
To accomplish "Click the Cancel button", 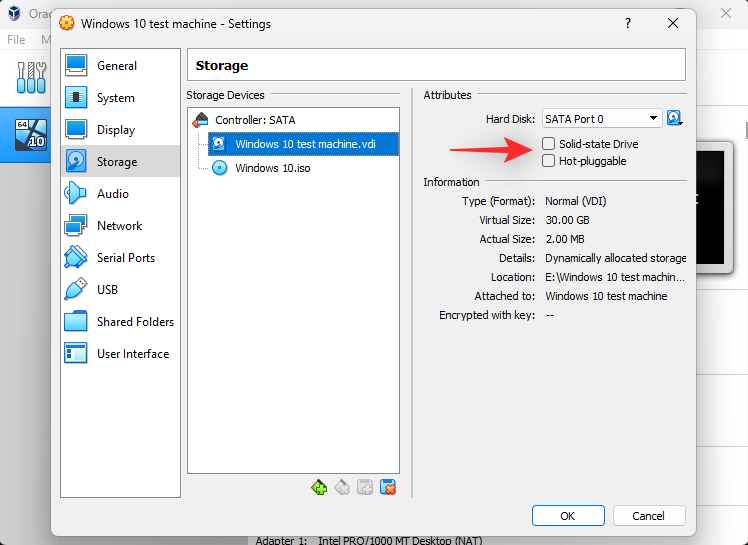I will (649, 516).
